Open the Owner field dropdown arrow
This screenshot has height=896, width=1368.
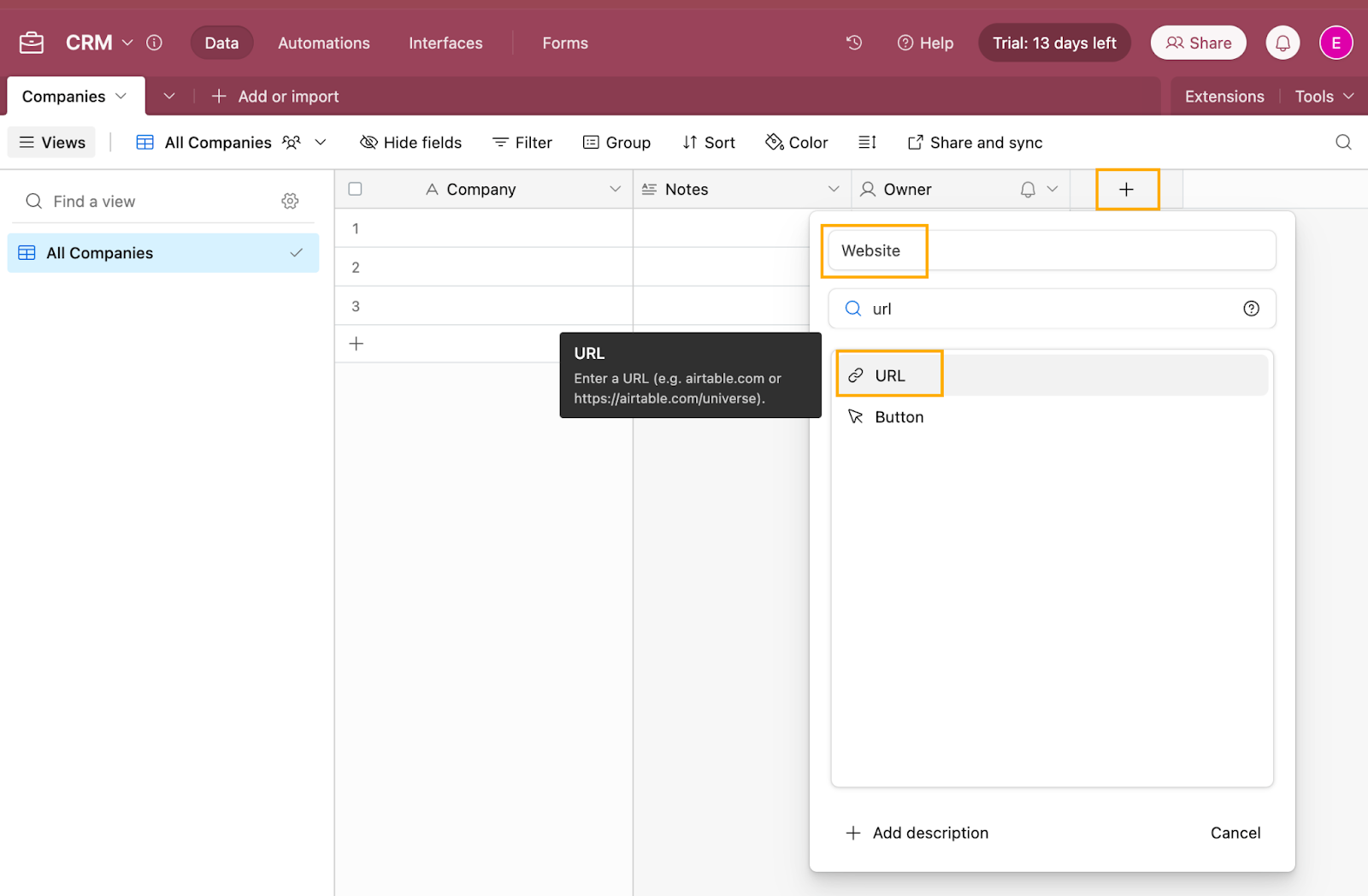(1053, 189)
